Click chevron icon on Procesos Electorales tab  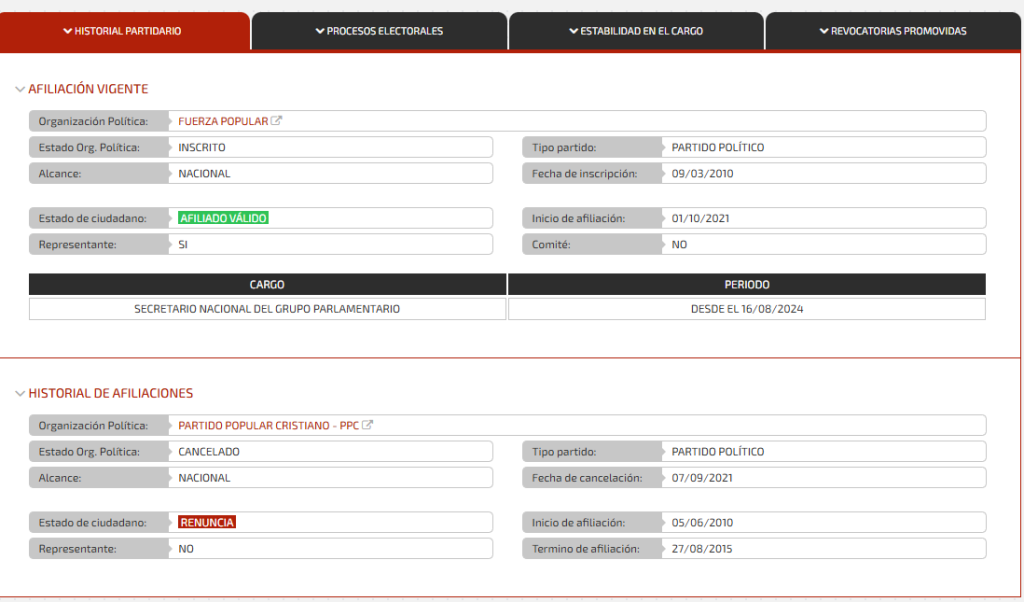(x=320, y=31)
